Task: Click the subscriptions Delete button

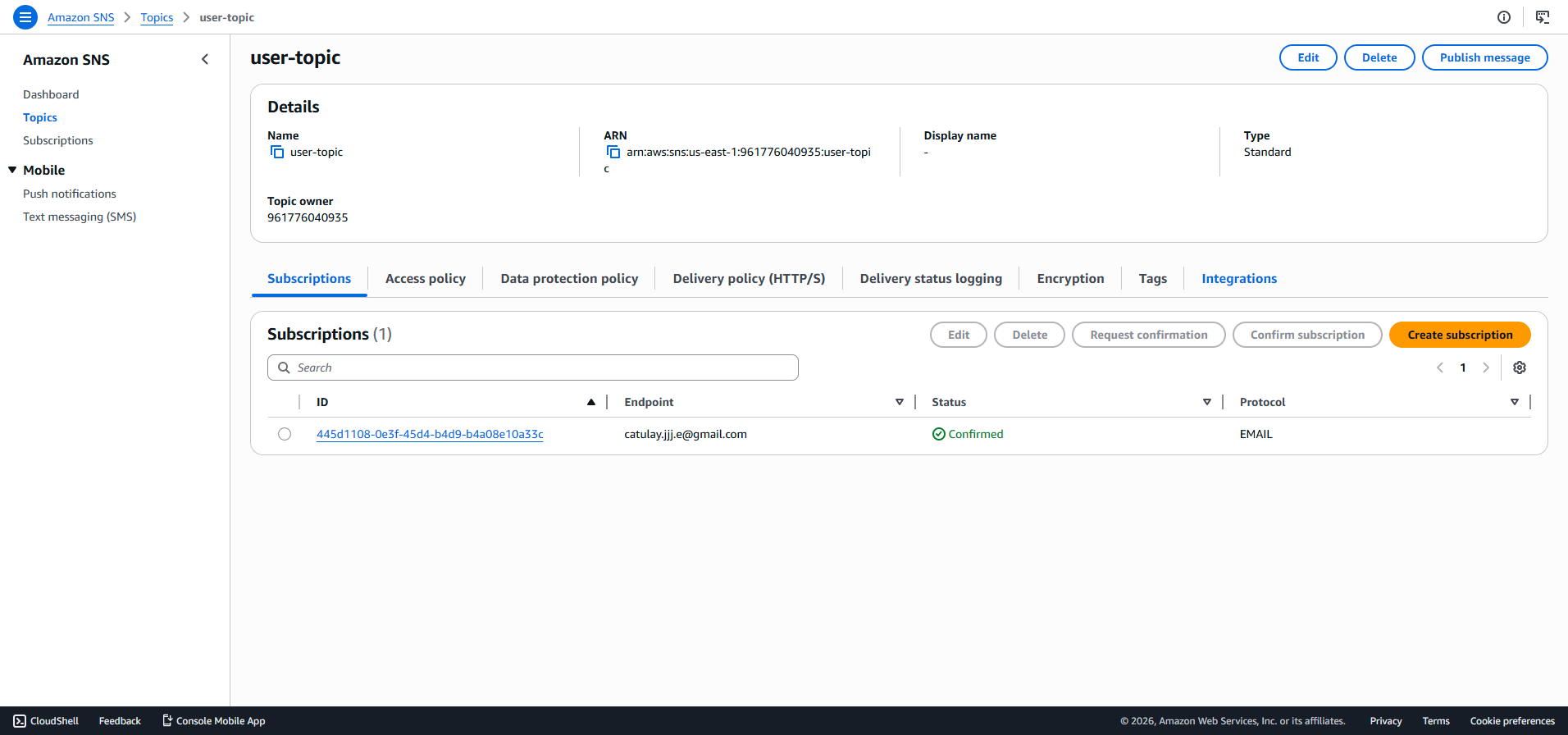Action: click(x=1029, y=335)
